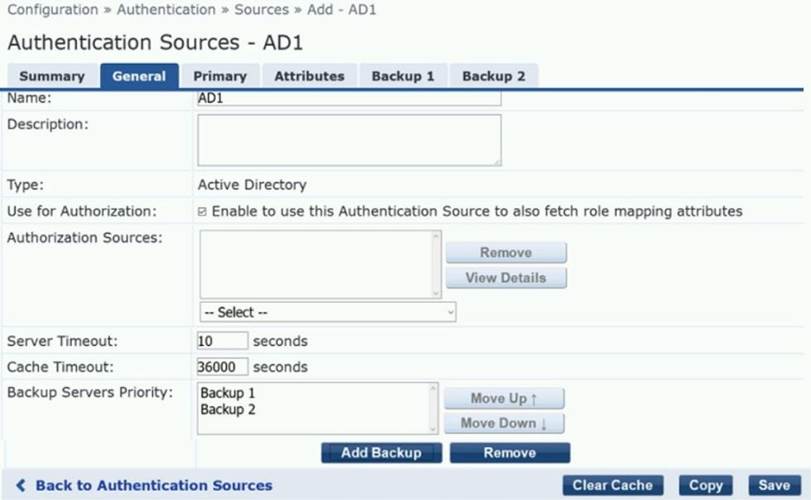Go to the Attributes tab
This screenshot has width=811, height=500.
click(x=309, y=76)
